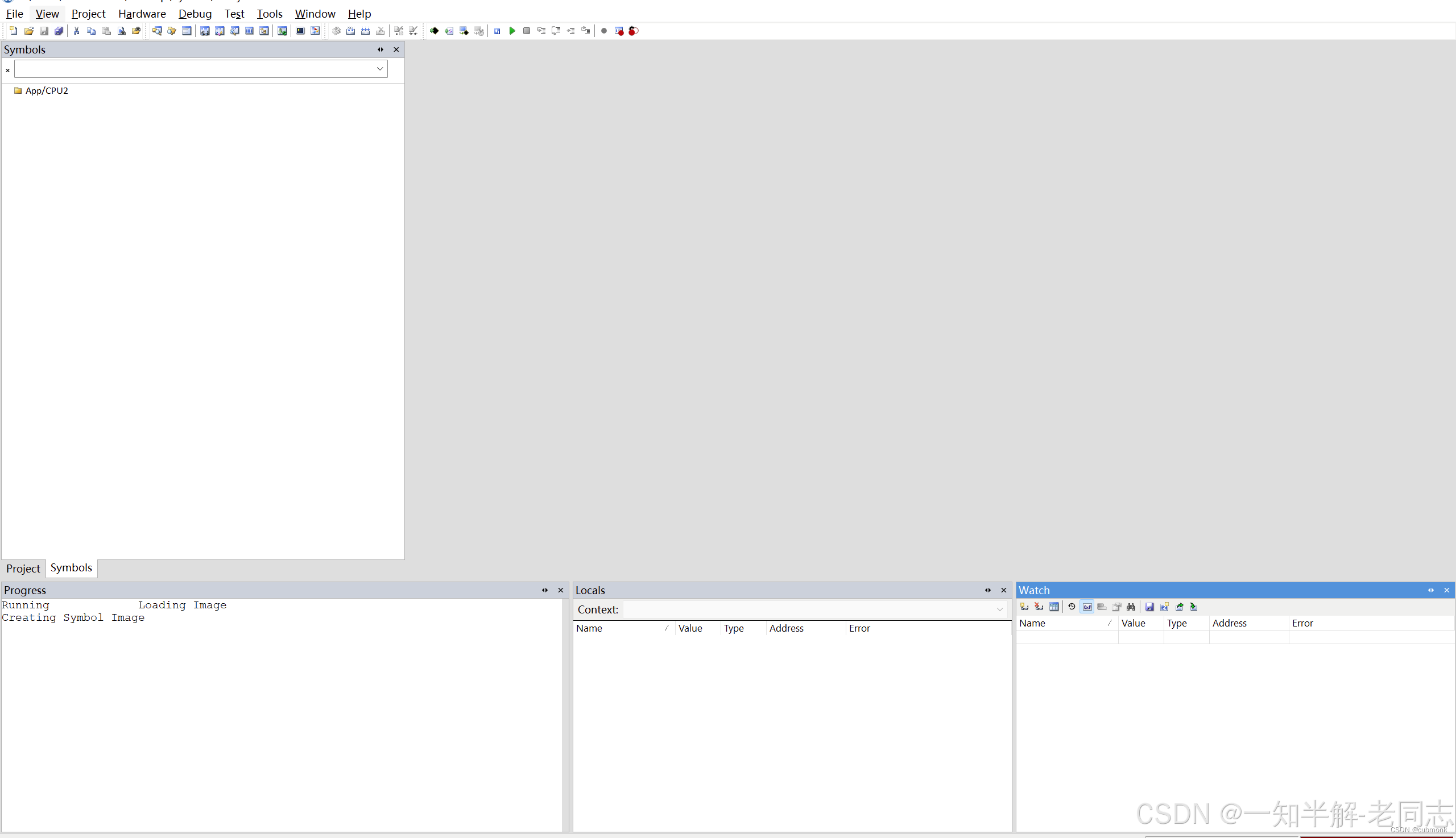Click the green Run/Go play button
Image resolution: width=1456 pixels, height=838 pixels.
point(512,31)
